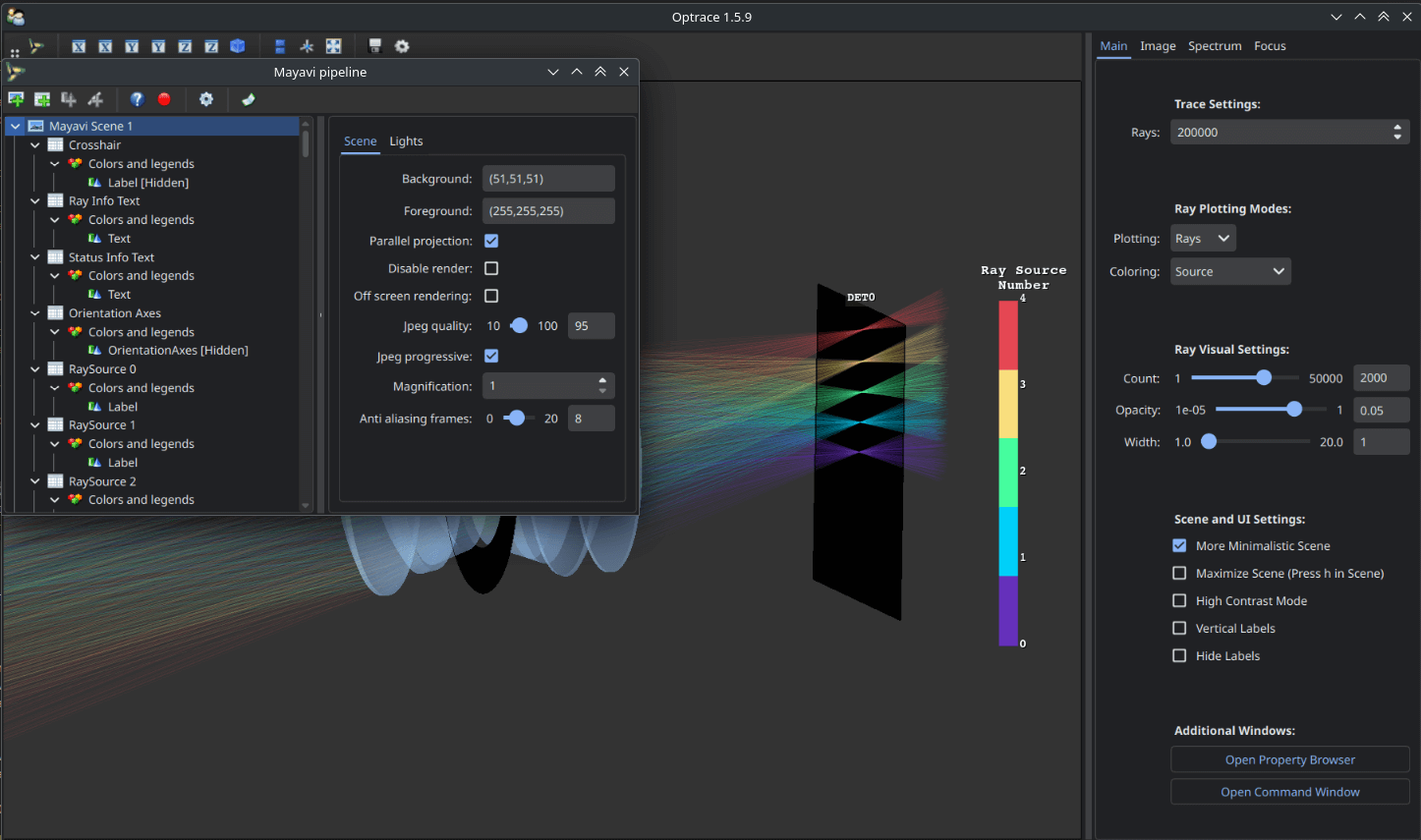Open scene configuration gear icon
Image resolution: width=1421 pixels, height=840 pixels.
click(x=402, y=46)
